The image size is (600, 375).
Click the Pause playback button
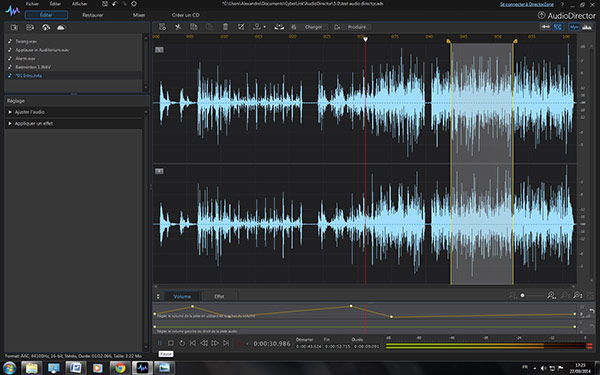click(160, 343)
